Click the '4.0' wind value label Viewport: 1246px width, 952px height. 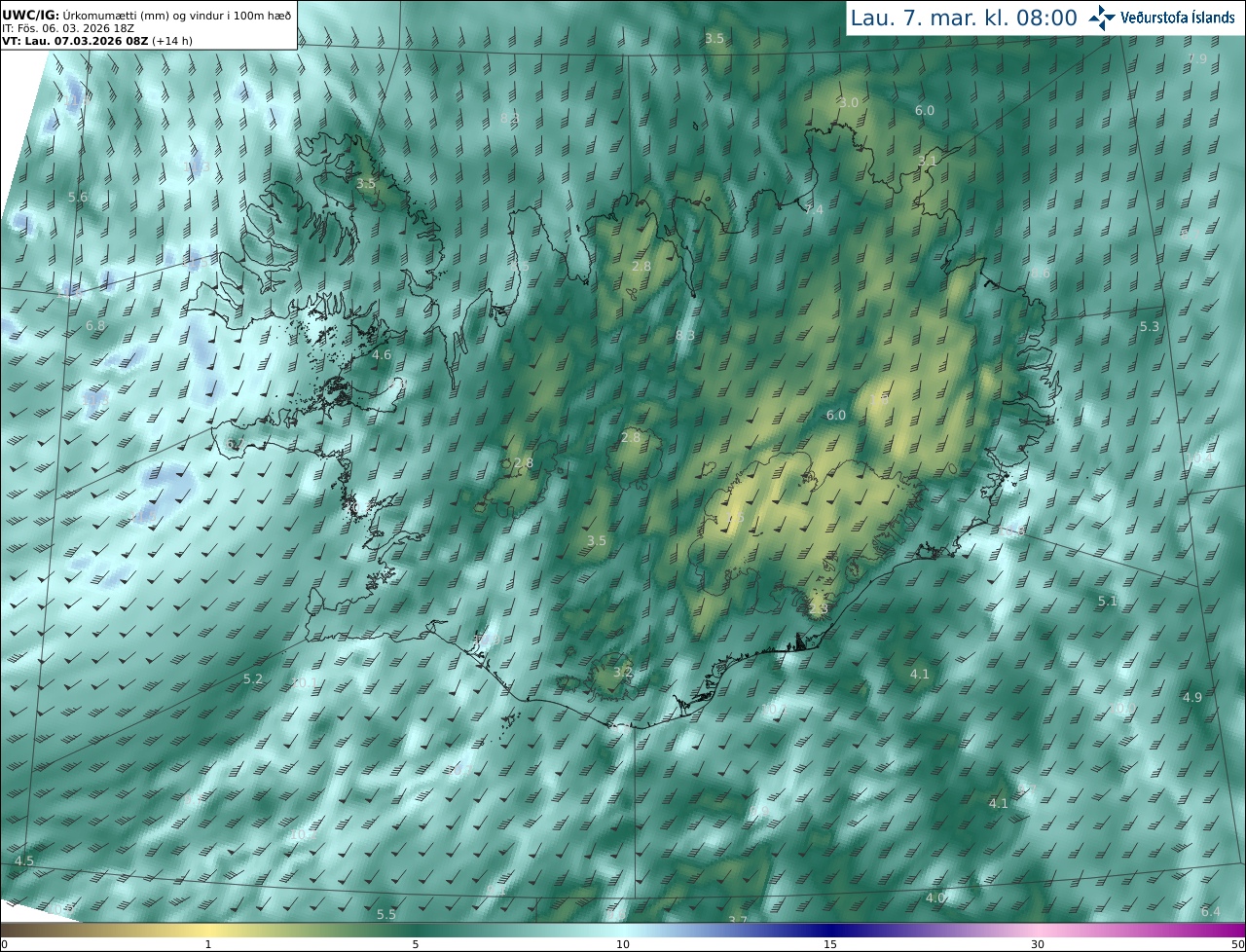point(935,897)
